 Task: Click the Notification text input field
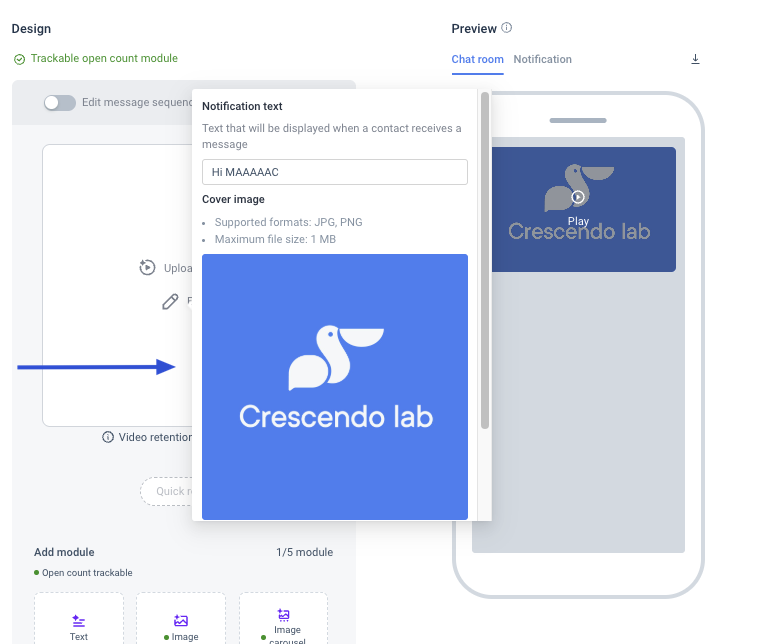pos(335,172)
